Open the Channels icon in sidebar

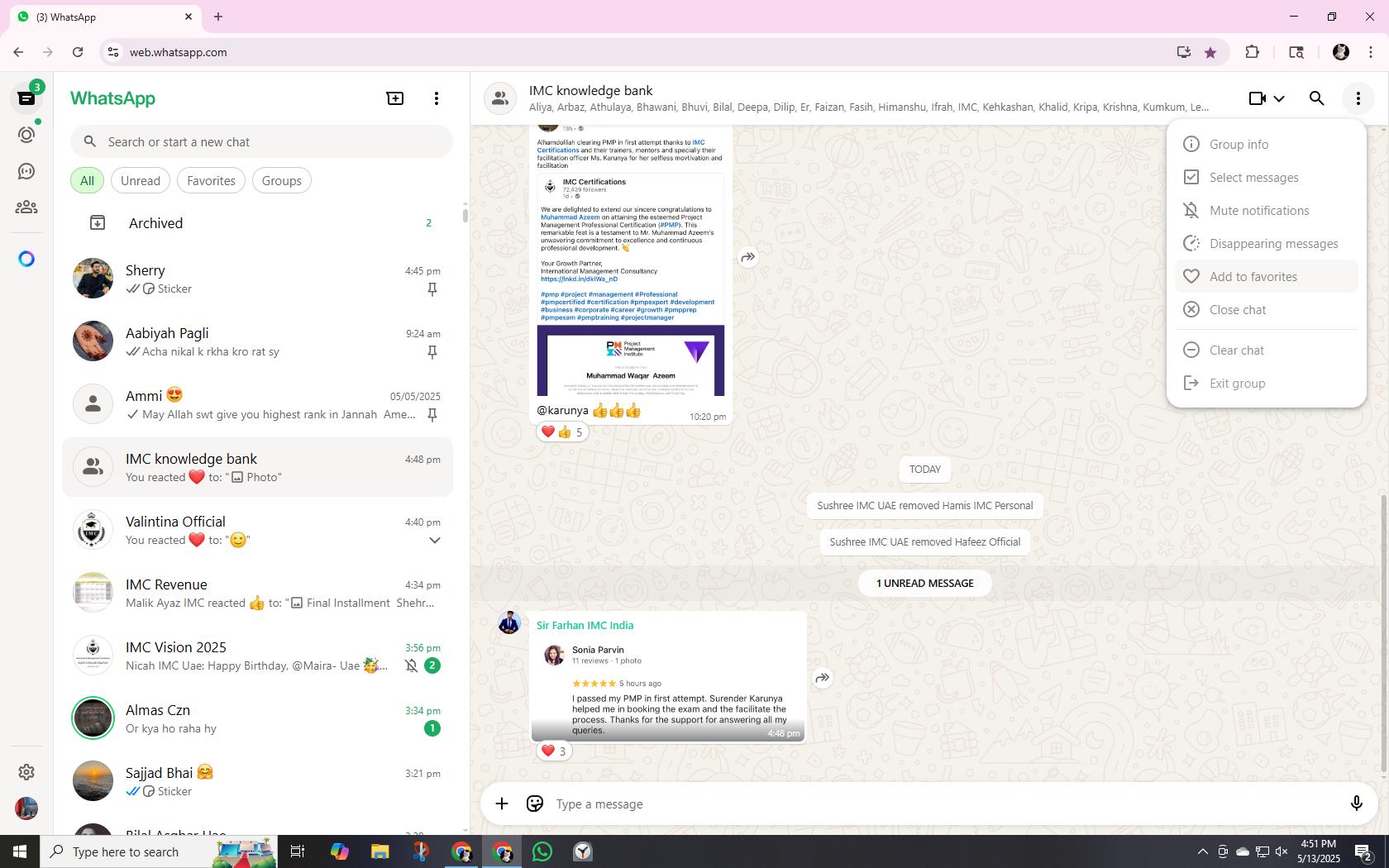coord(26,171)
